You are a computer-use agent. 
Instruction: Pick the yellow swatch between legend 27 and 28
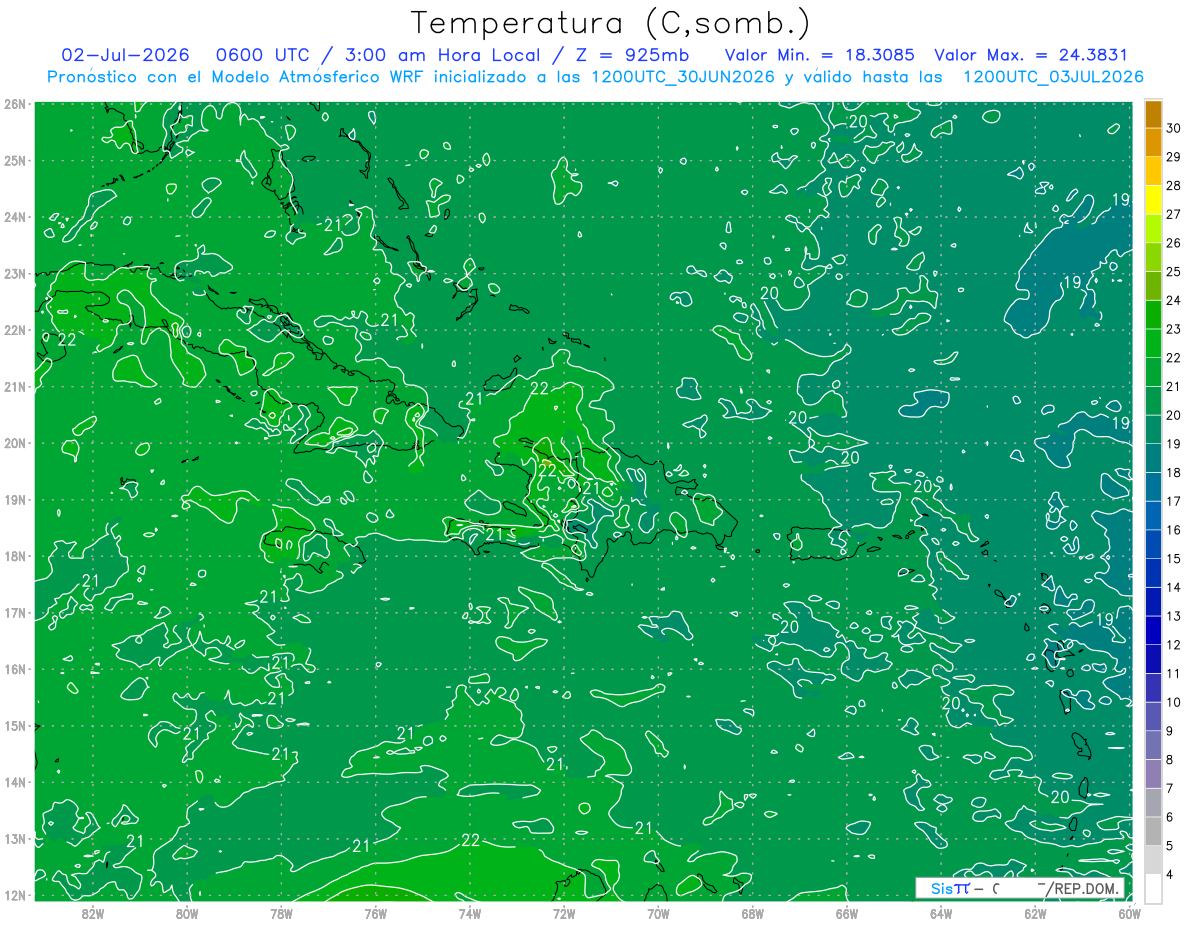click(x=1153, y=200)
